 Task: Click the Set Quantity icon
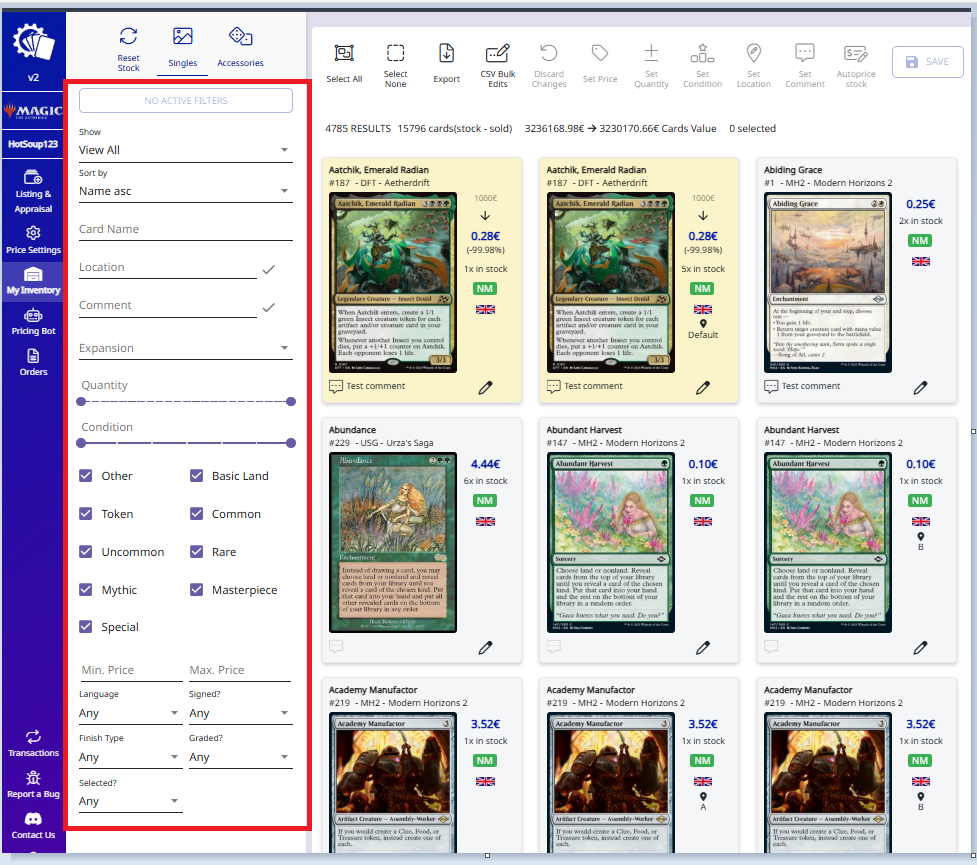pyautogui.click(x=651, y=53)
